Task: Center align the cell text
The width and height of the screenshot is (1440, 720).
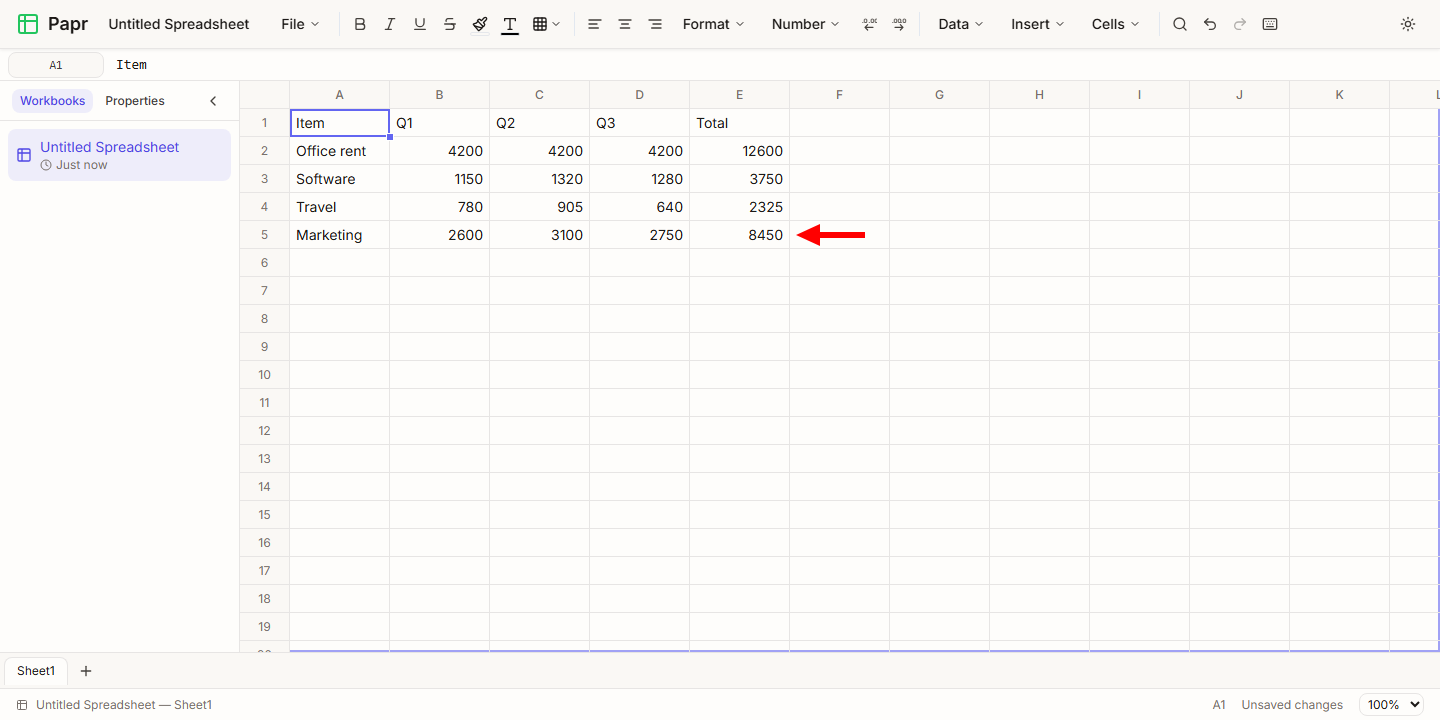Action: pos(625,24)
